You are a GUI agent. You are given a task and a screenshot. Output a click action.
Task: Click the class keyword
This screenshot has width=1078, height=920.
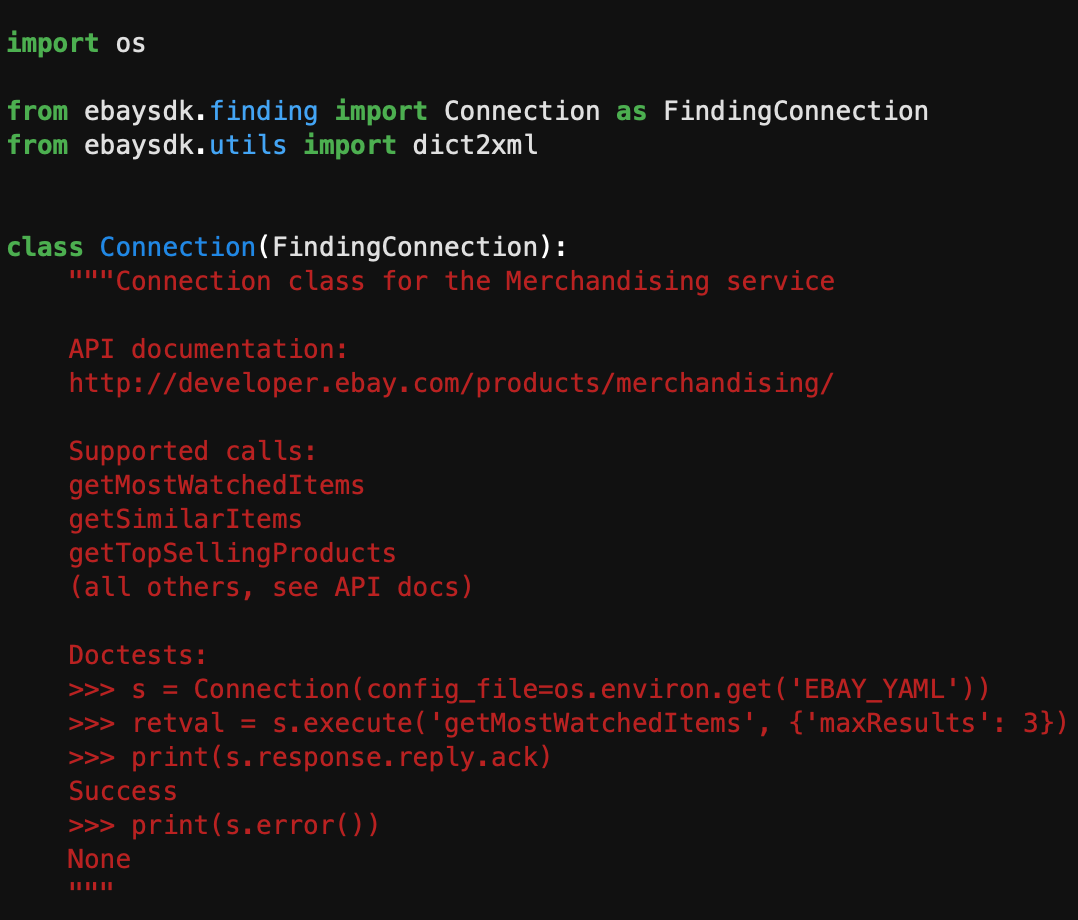pos(44,246)
